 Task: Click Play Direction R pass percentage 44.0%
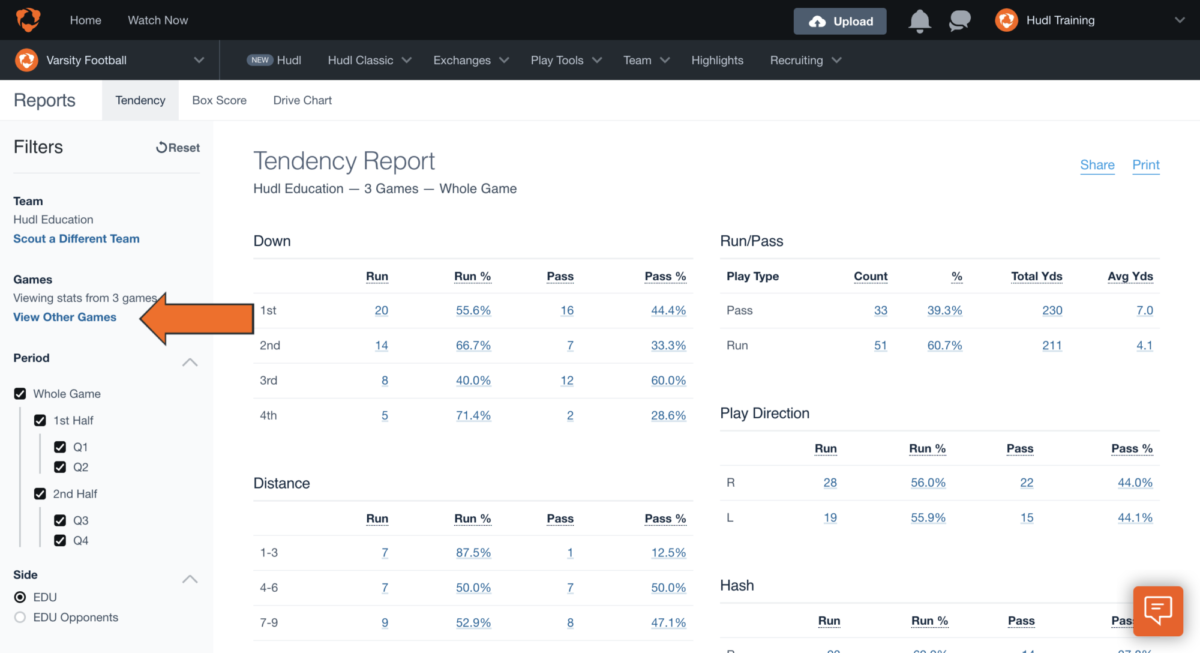point(1135,483)
